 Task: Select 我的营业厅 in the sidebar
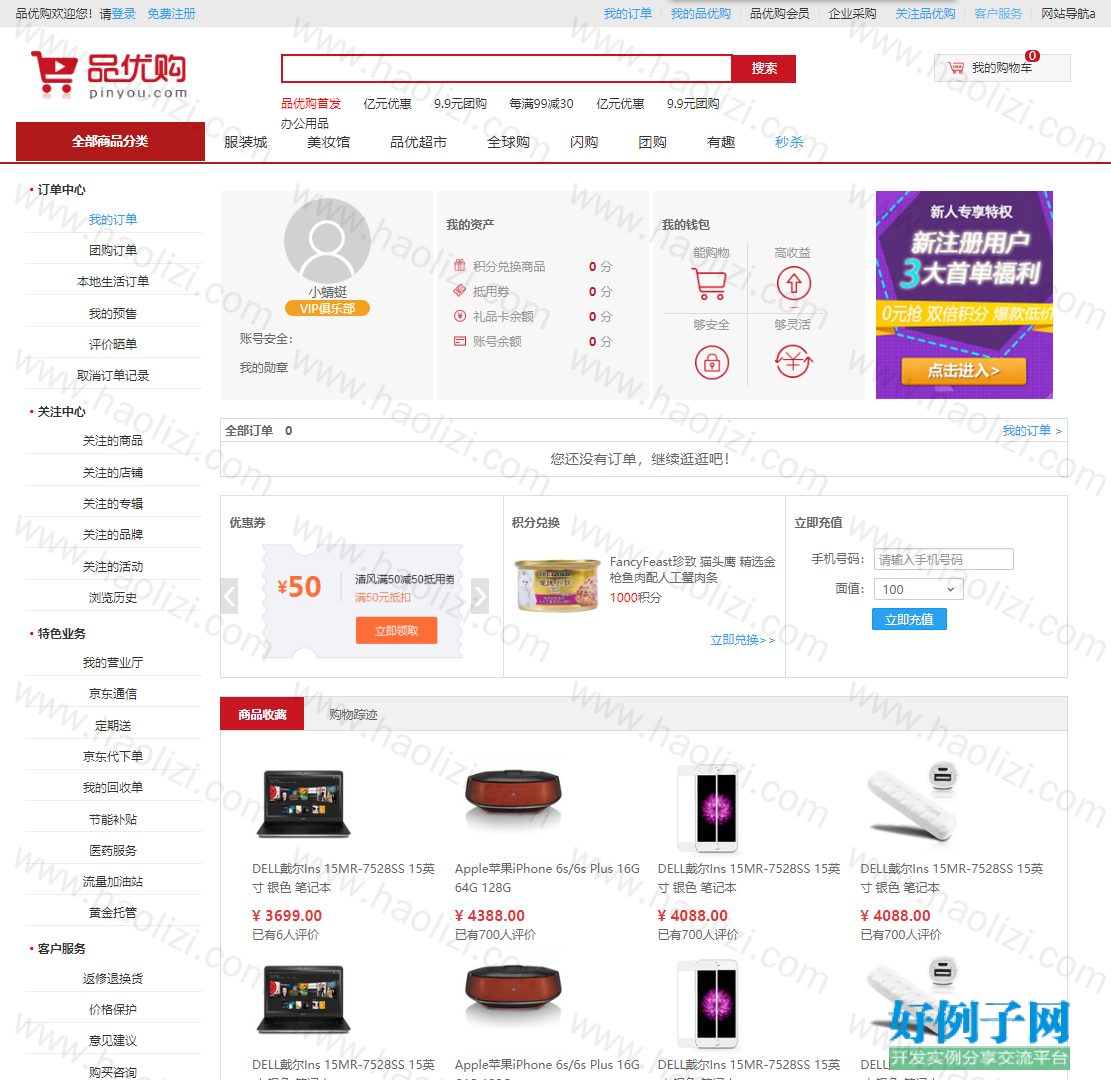tap(113, 663)
